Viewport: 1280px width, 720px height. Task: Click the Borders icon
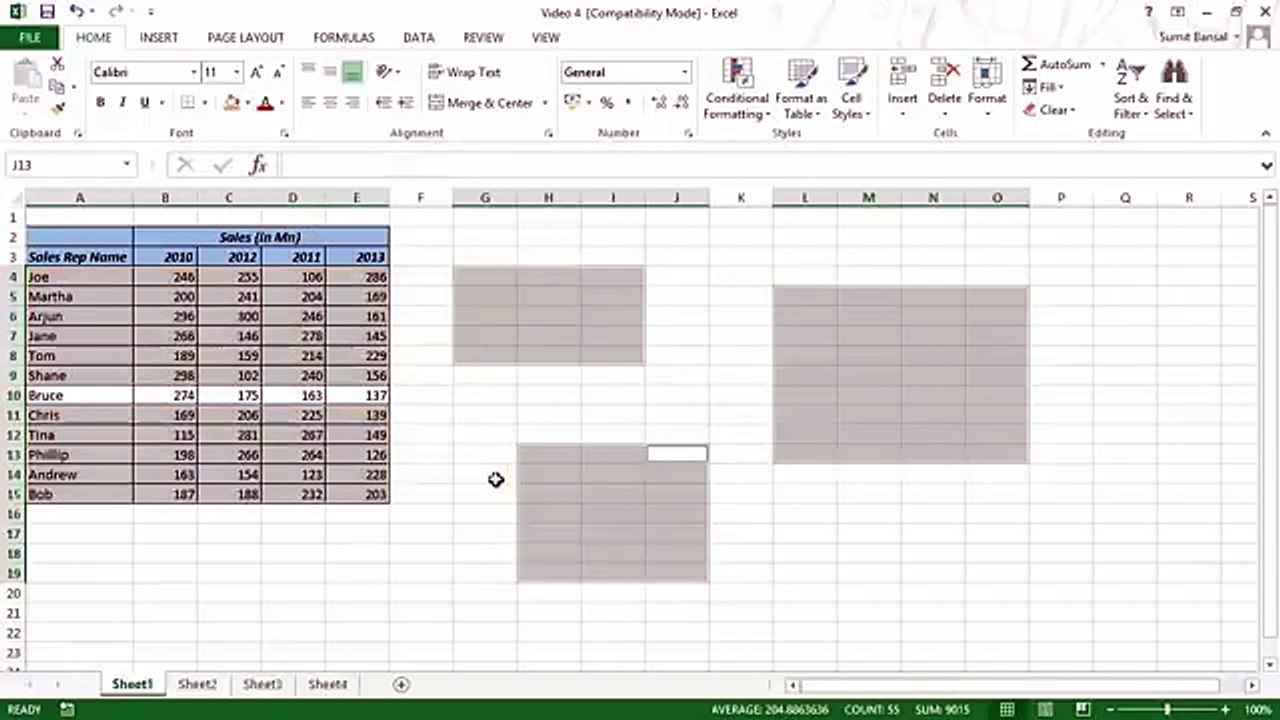coord(187,102)
